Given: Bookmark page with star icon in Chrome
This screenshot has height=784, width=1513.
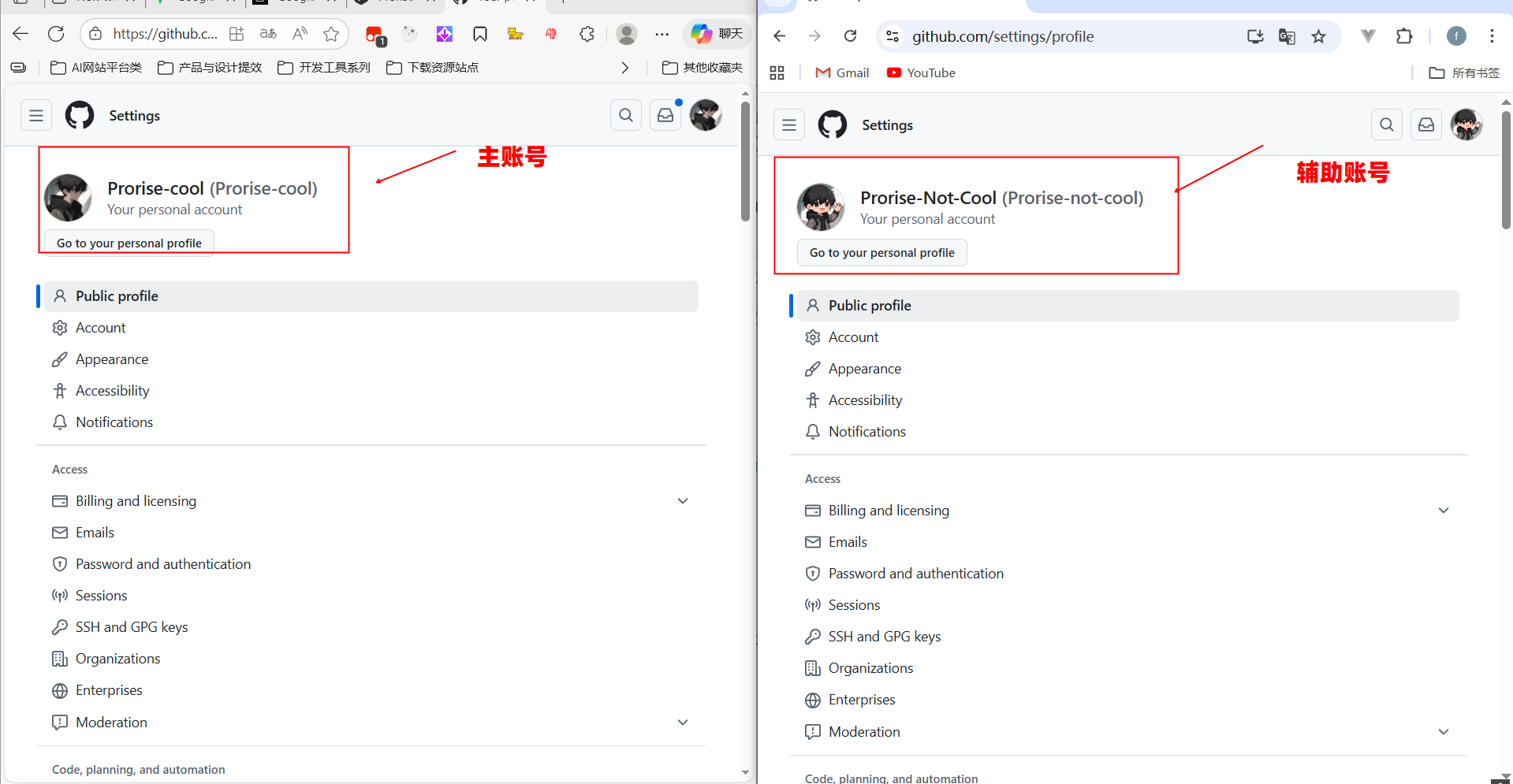Looking at the screenshot, I should 1318,36.
